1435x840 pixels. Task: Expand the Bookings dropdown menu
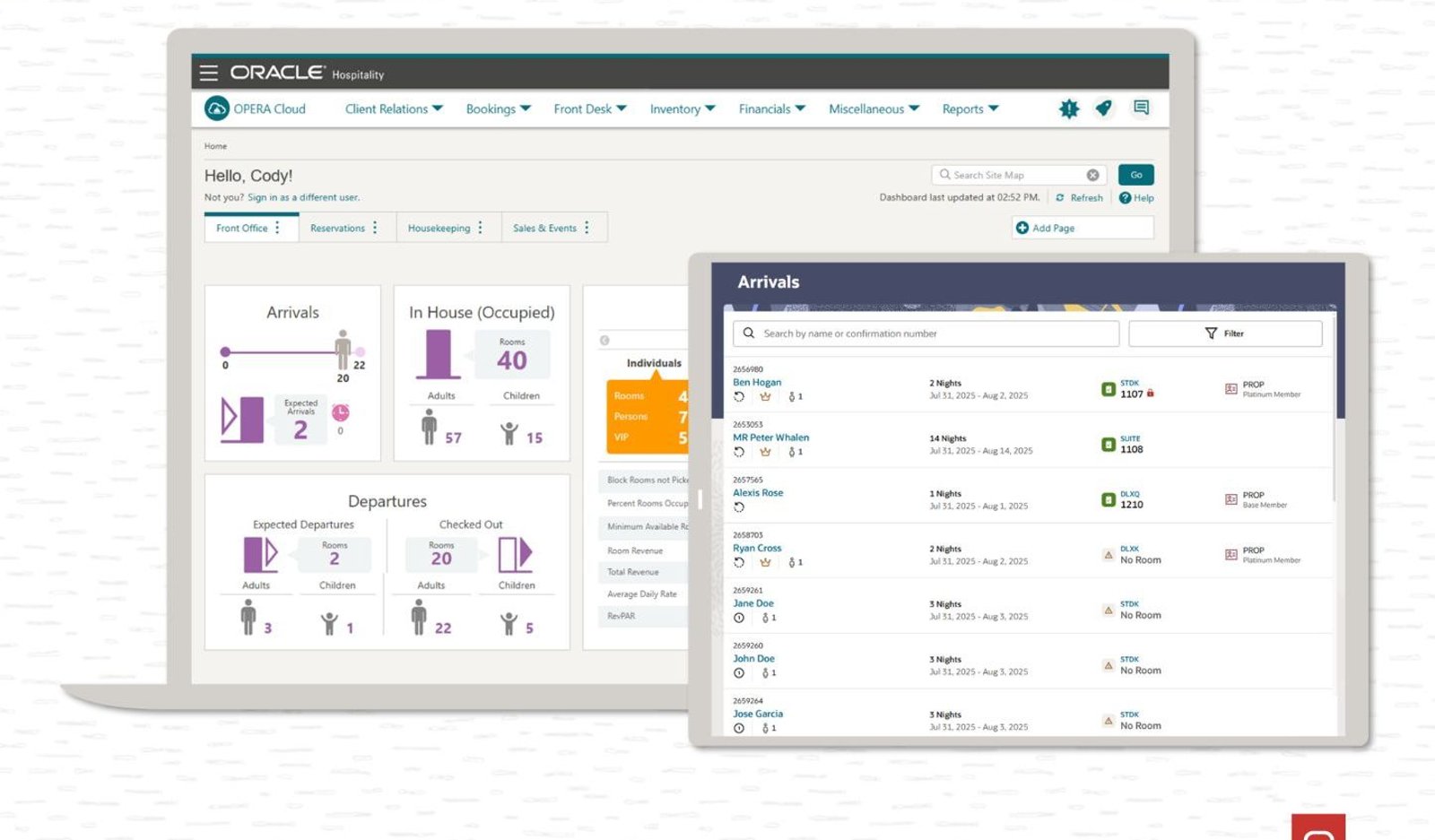coord(499,108)
